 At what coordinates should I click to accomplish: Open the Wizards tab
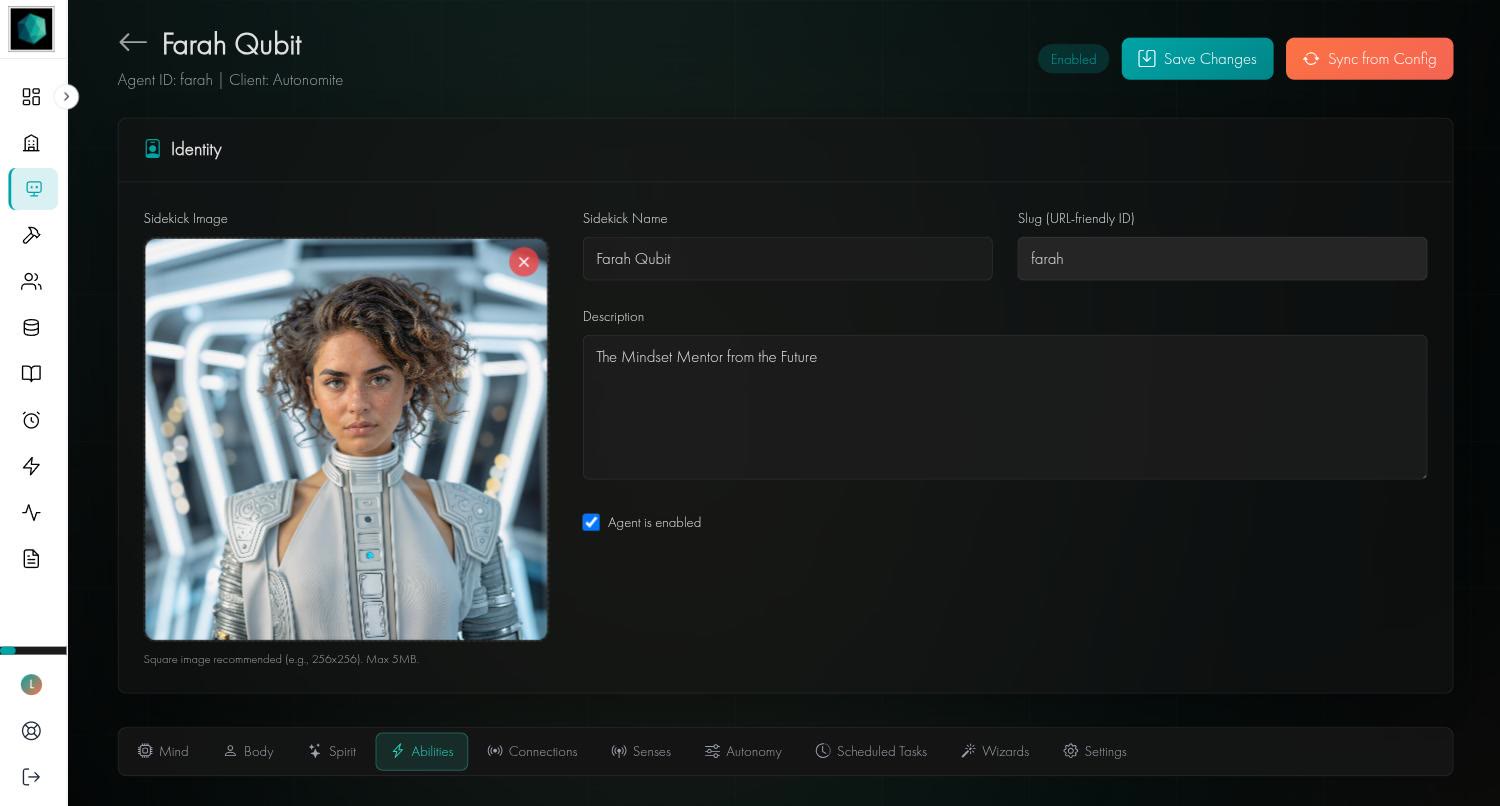995,751
